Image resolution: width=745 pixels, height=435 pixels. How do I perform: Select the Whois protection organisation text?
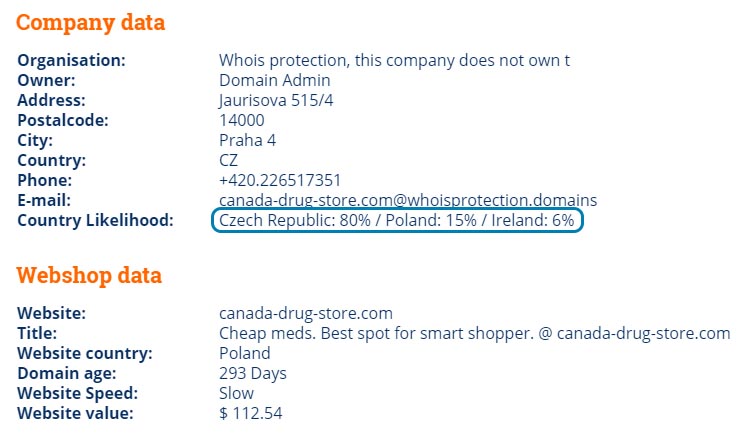394,60
